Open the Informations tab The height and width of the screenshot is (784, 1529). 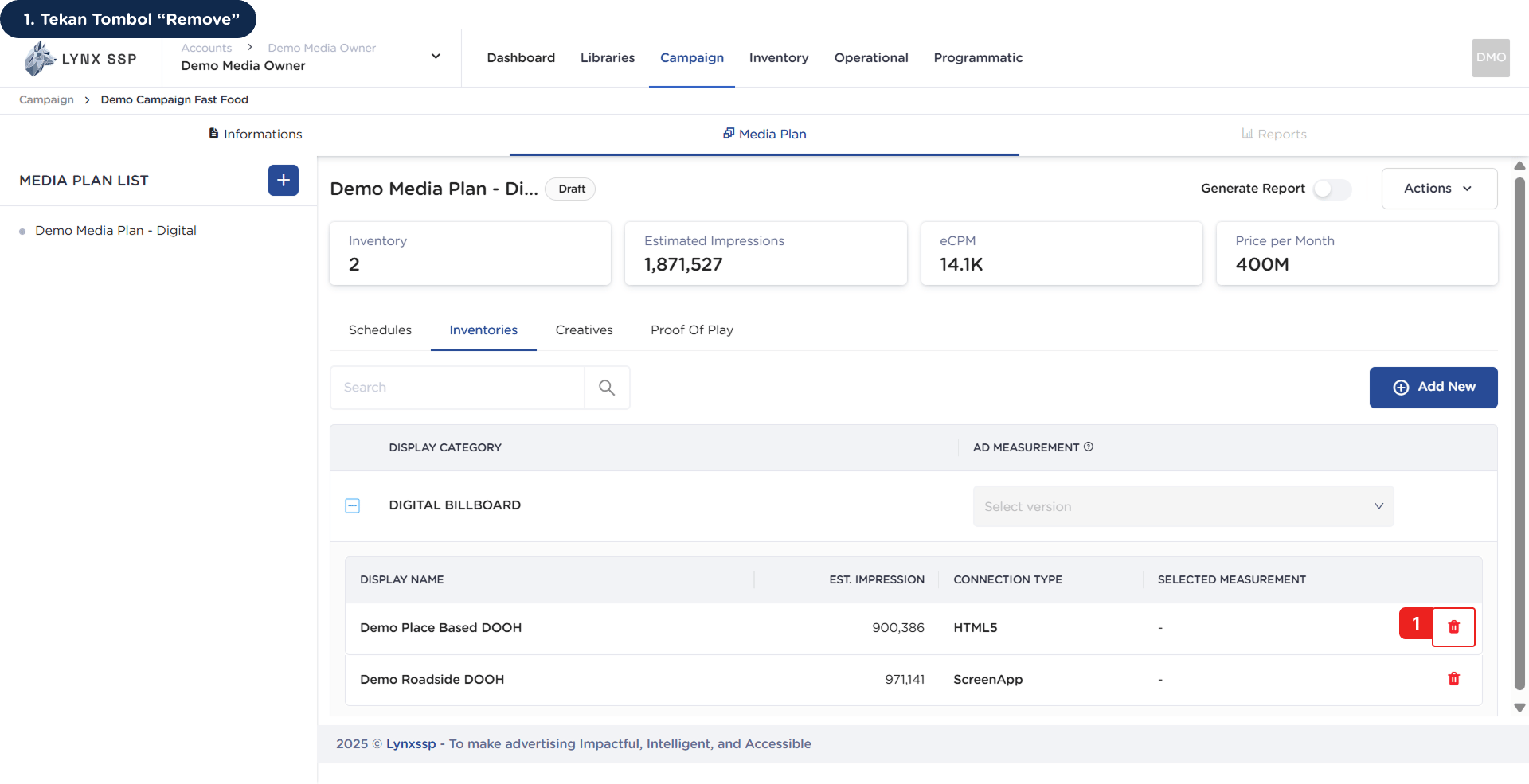pos(255,135)
